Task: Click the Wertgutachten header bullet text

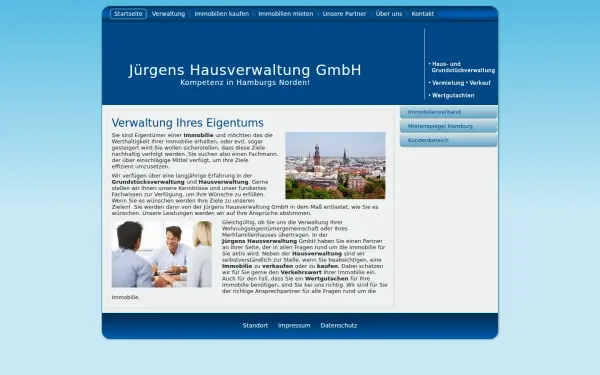Action: pyautogui.click(x=452, y=96)
